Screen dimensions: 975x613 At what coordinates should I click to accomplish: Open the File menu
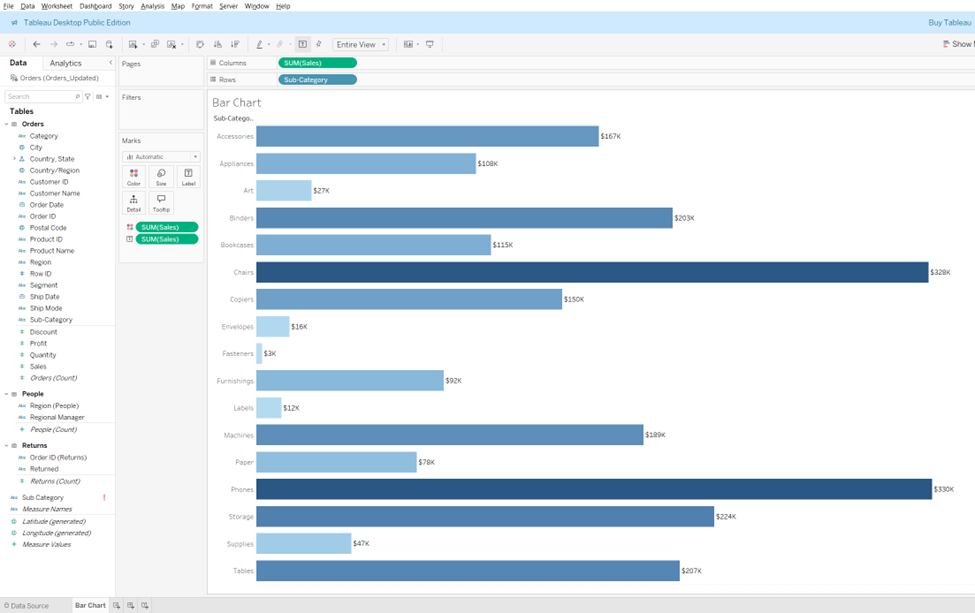(x=9, y=6)
